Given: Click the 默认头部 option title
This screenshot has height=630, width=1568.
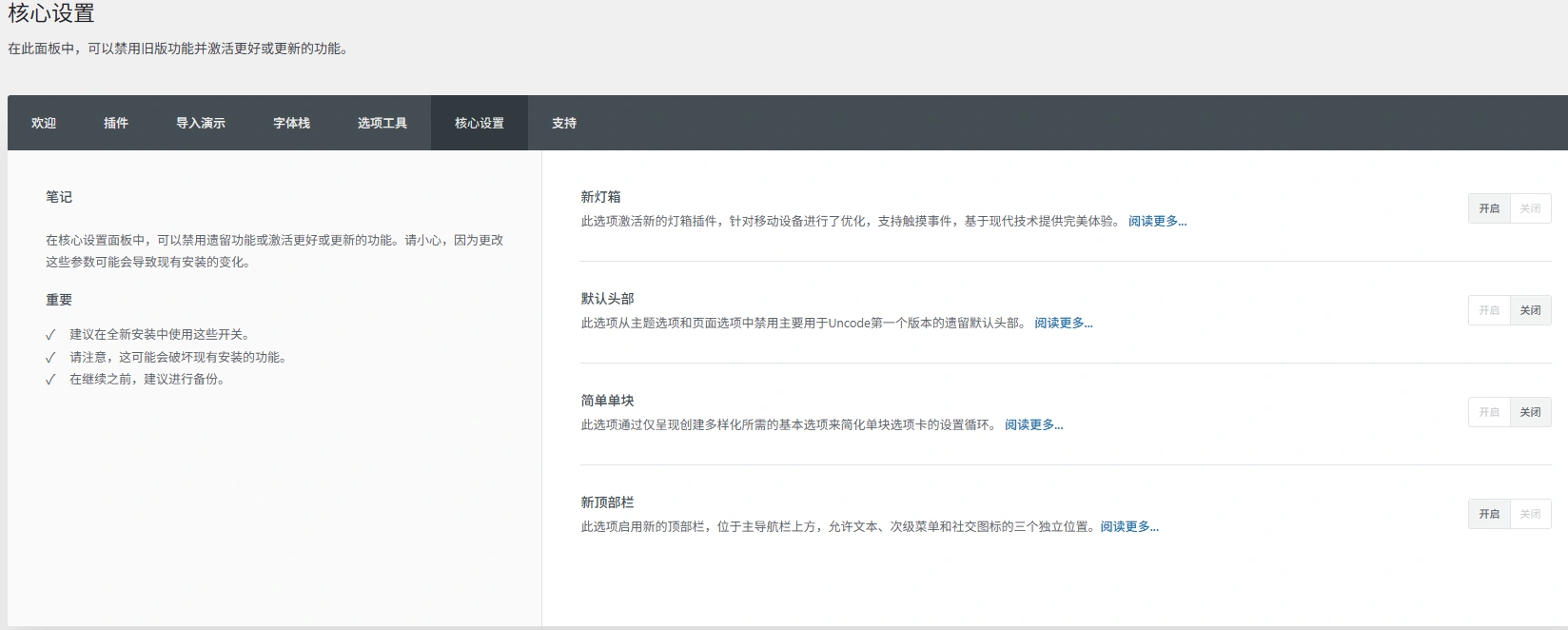Looking at the screenshot, I should click(607, 299).
